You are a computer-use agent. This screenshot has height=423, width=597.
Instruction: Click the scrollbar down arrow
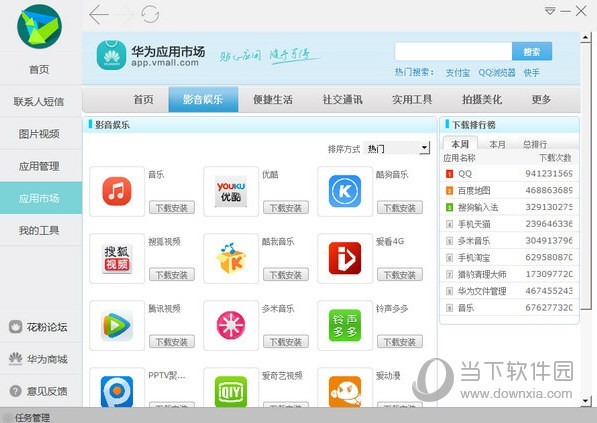pos(586,401)
